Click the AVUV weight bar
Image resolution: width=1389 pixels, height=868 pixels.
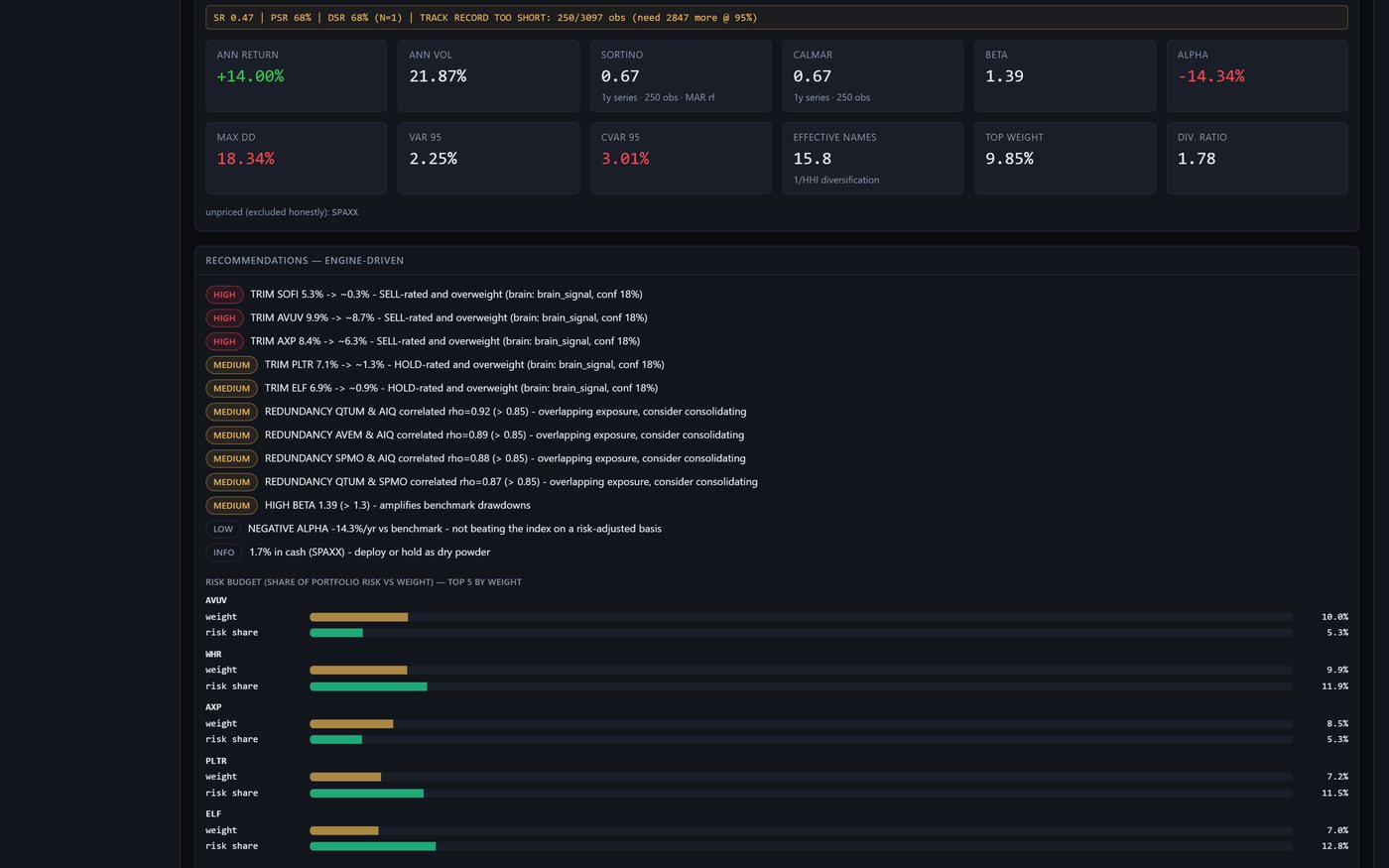coord(801,617)
